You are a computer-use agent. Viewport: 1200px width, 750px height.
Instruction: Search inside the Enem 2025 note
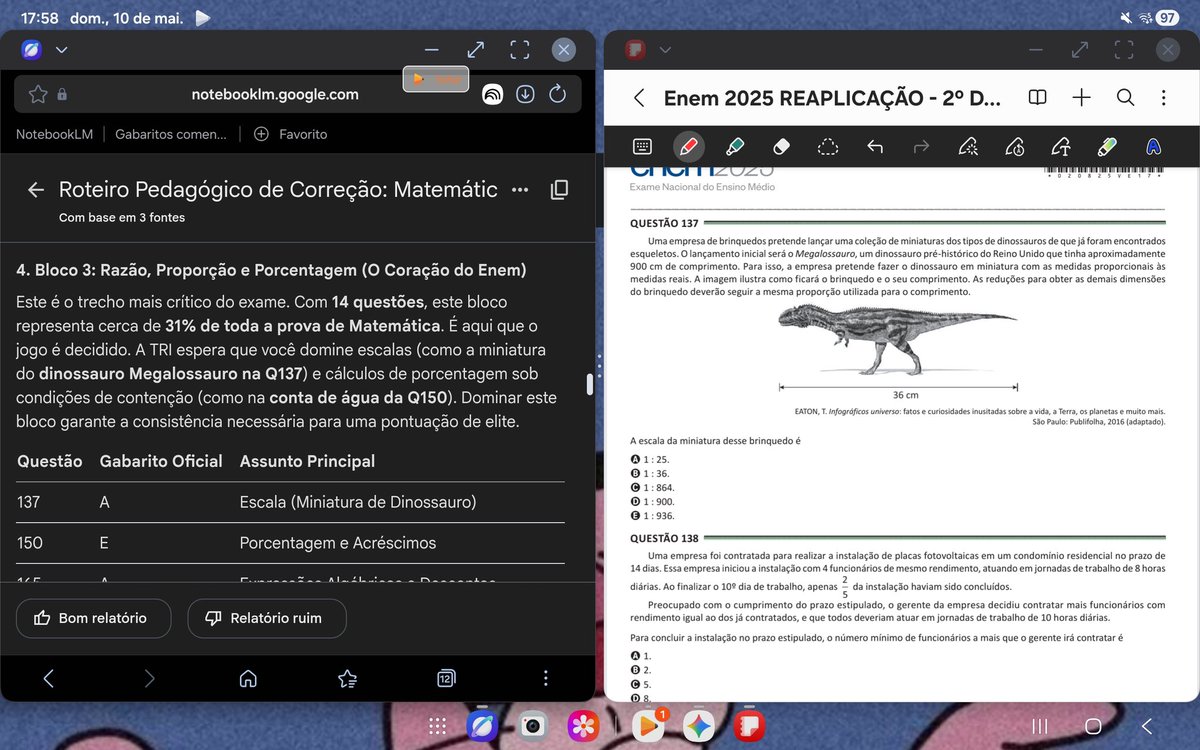pos(1125,97)
